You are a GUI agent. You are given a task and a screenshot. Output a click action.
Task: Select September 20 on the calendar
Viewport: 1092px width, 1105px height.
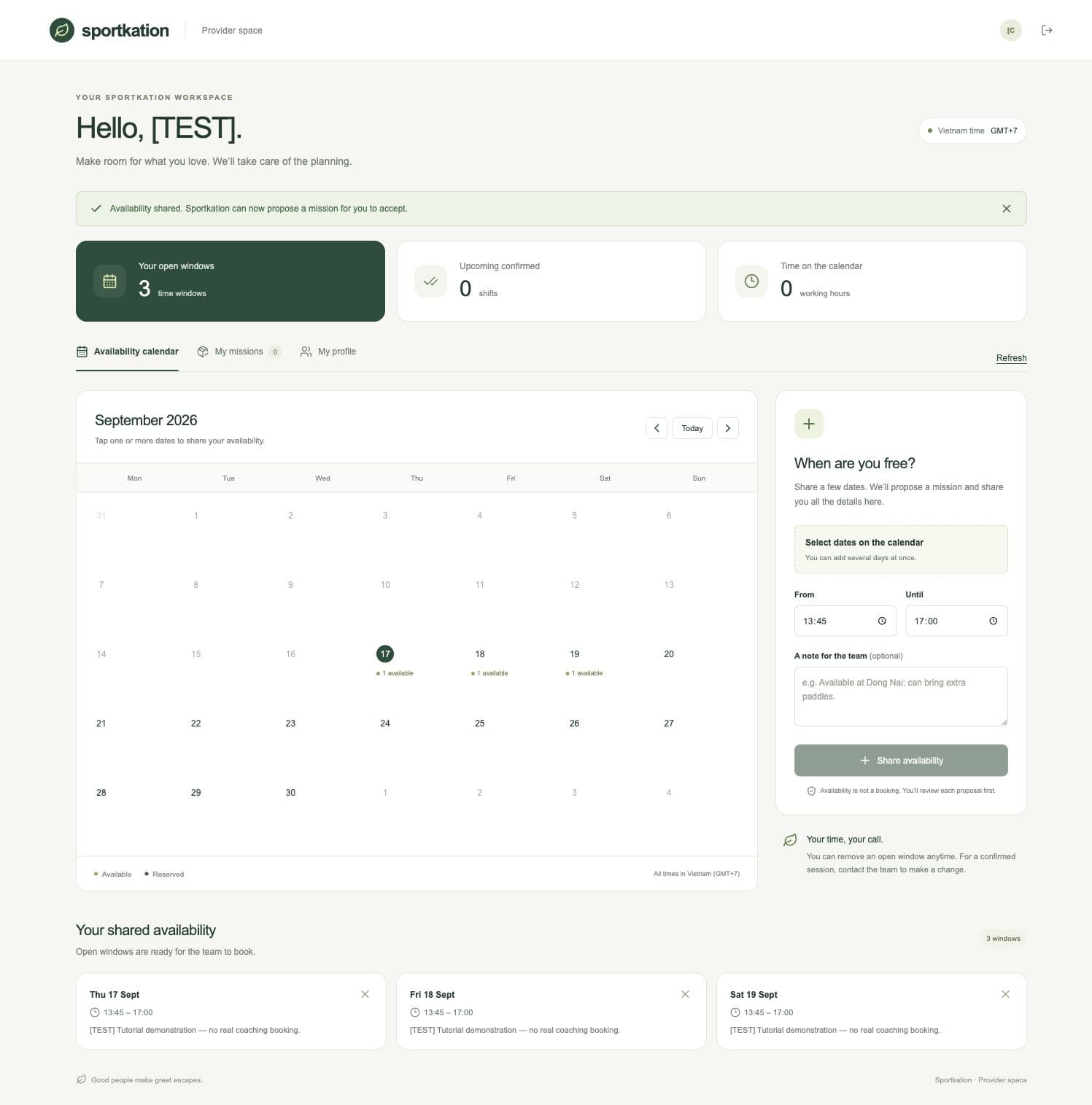(669, 654)
